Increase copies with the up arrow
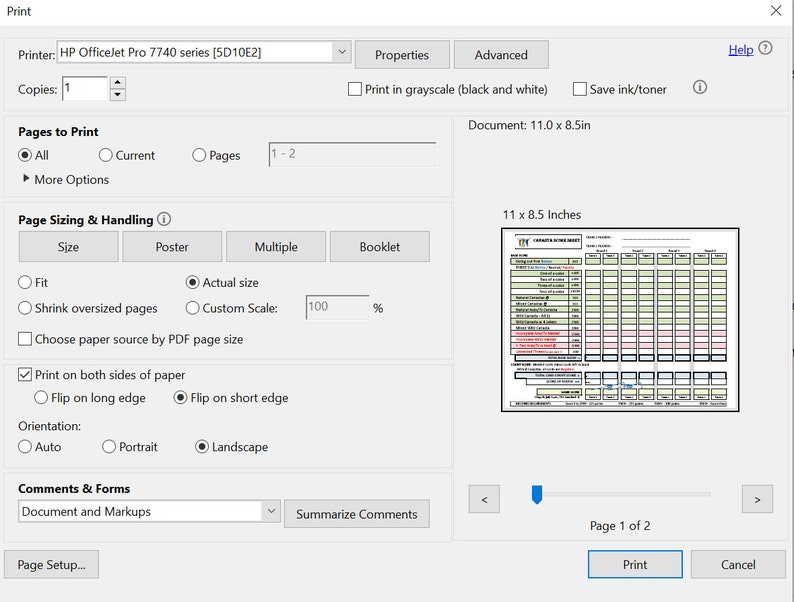This screenshot has width=794, height=602. click(x=117, y=83)
